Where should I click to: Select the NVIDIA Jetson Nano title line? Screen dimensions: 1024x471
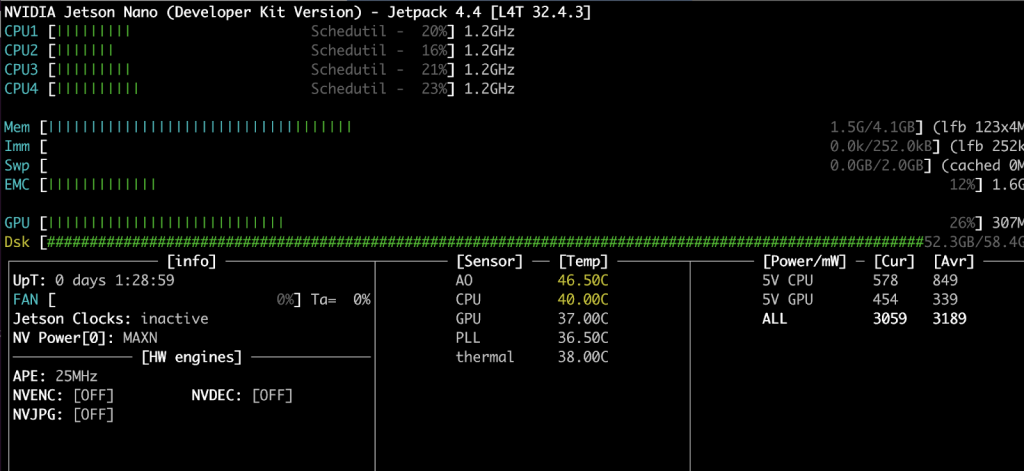coord(298,12)
